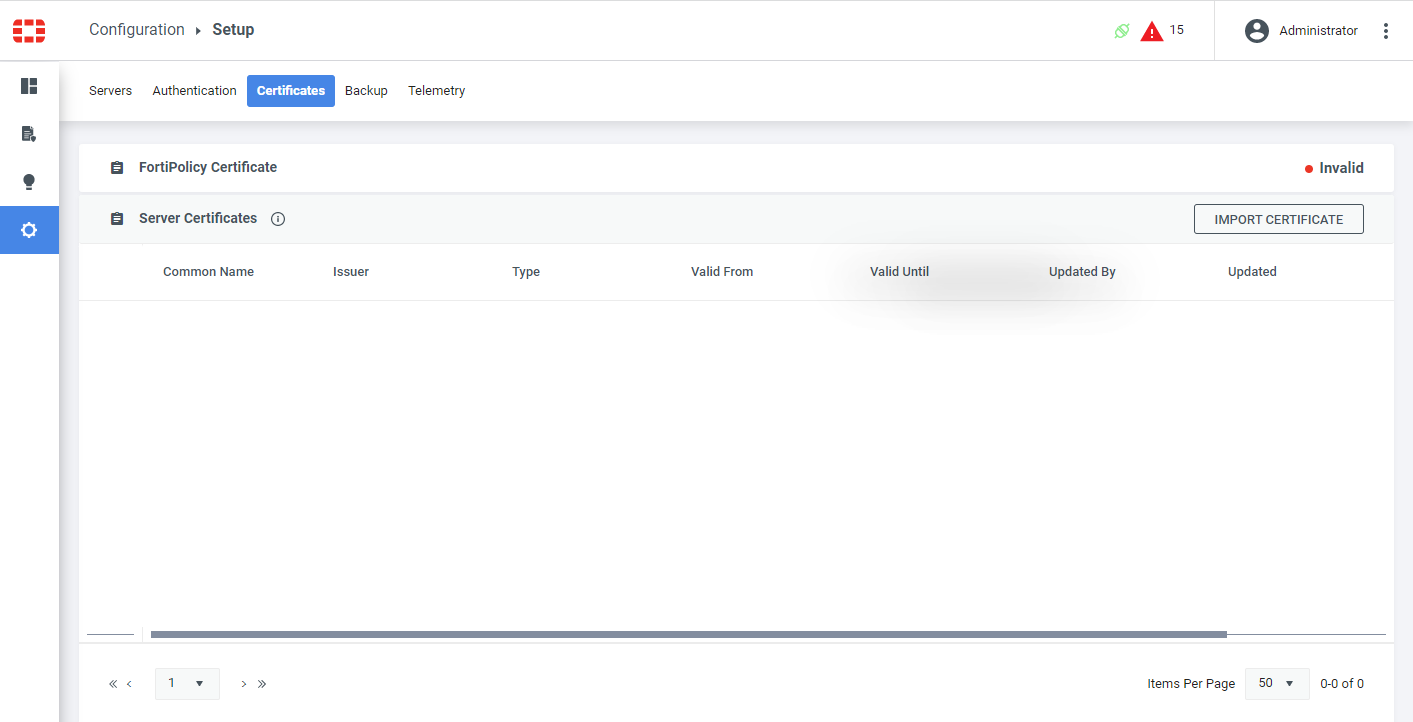The height and width of the screenshot is (722, 1413).
Task: Open the gear settings icon in sidebar
Action: 29,230
